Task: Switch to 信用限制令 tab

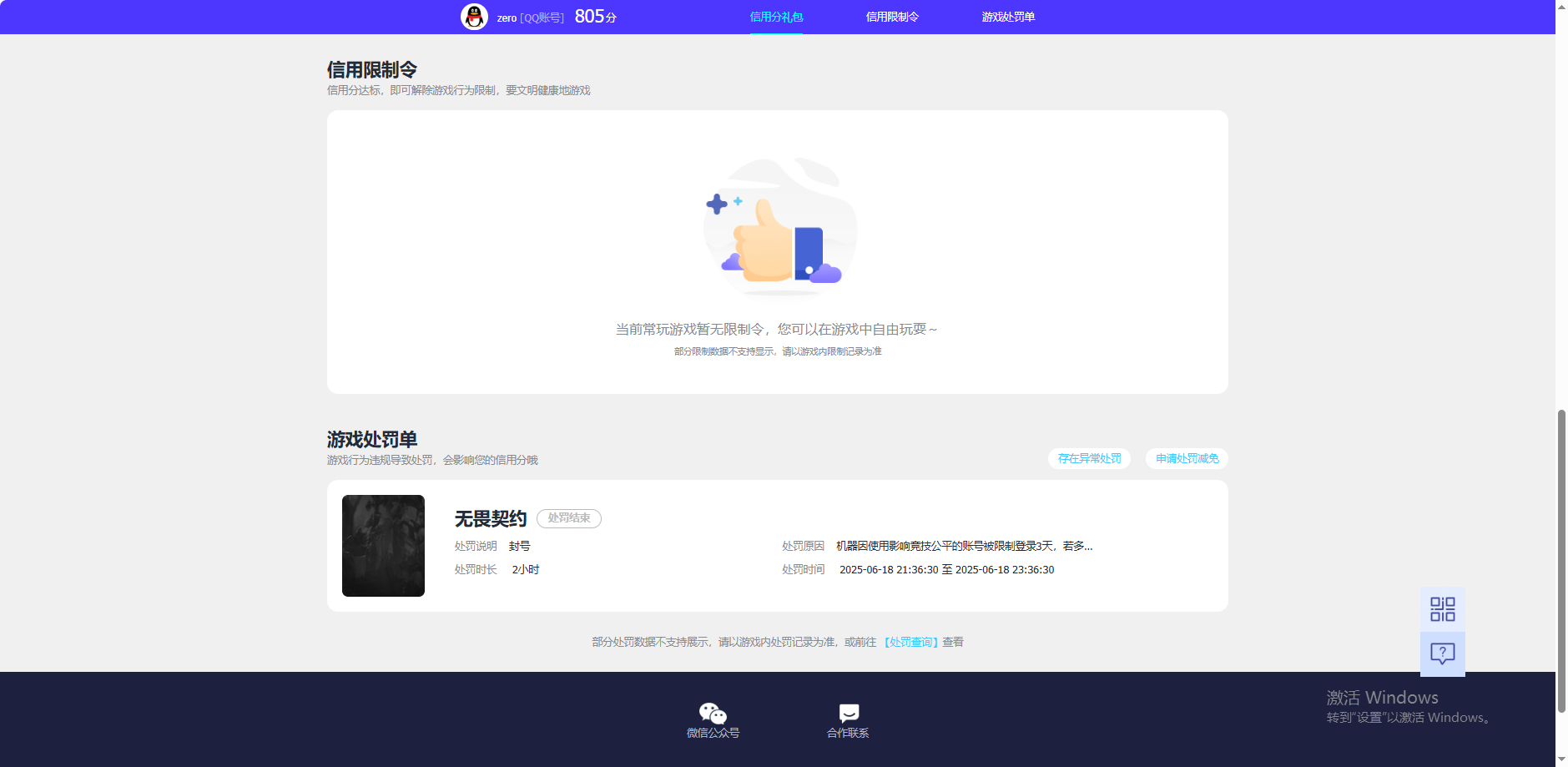Action: coord(892,17)
